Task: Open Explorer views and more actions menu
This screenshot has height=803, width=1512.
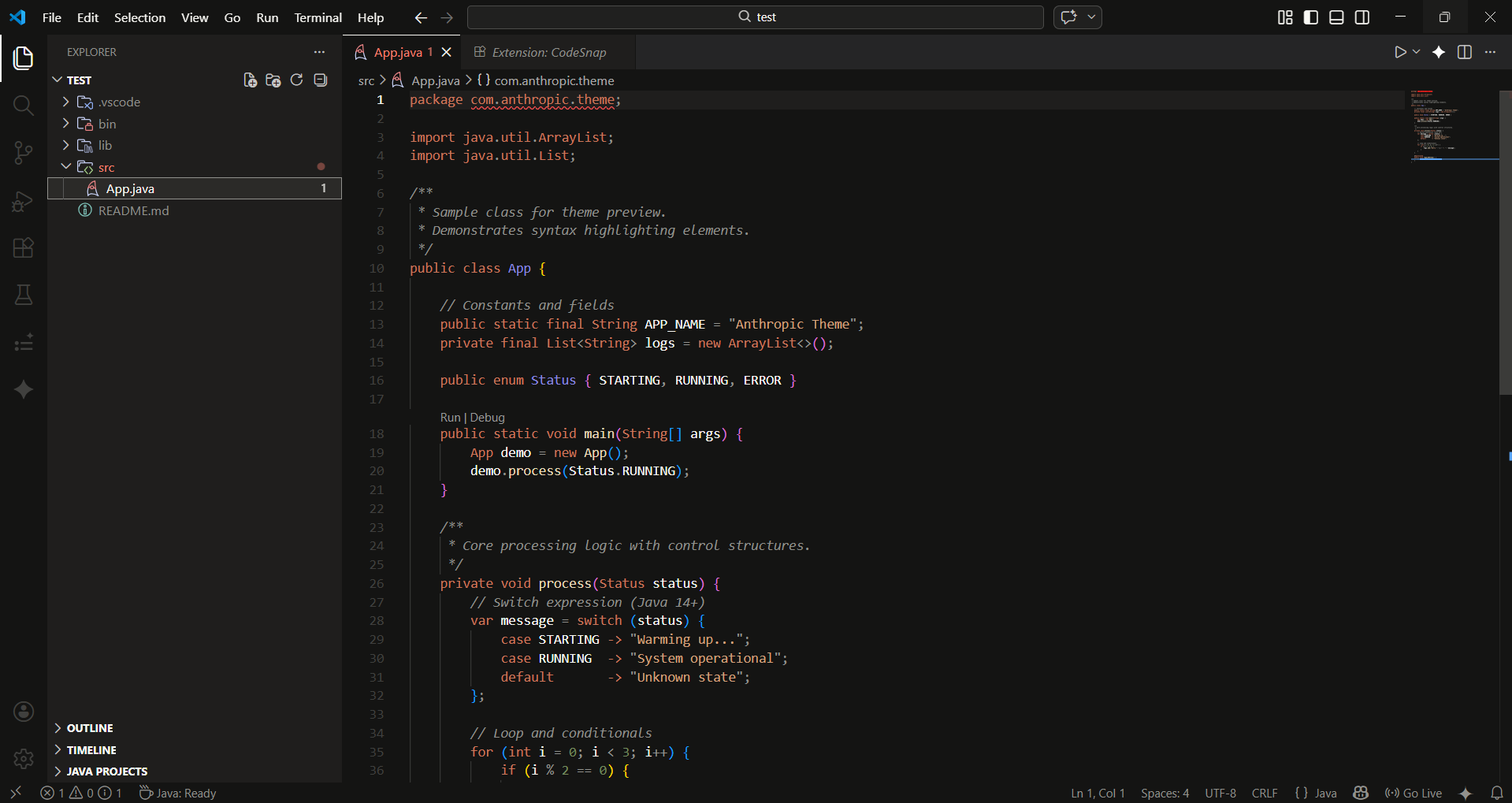Action: [x=319, y=52]
